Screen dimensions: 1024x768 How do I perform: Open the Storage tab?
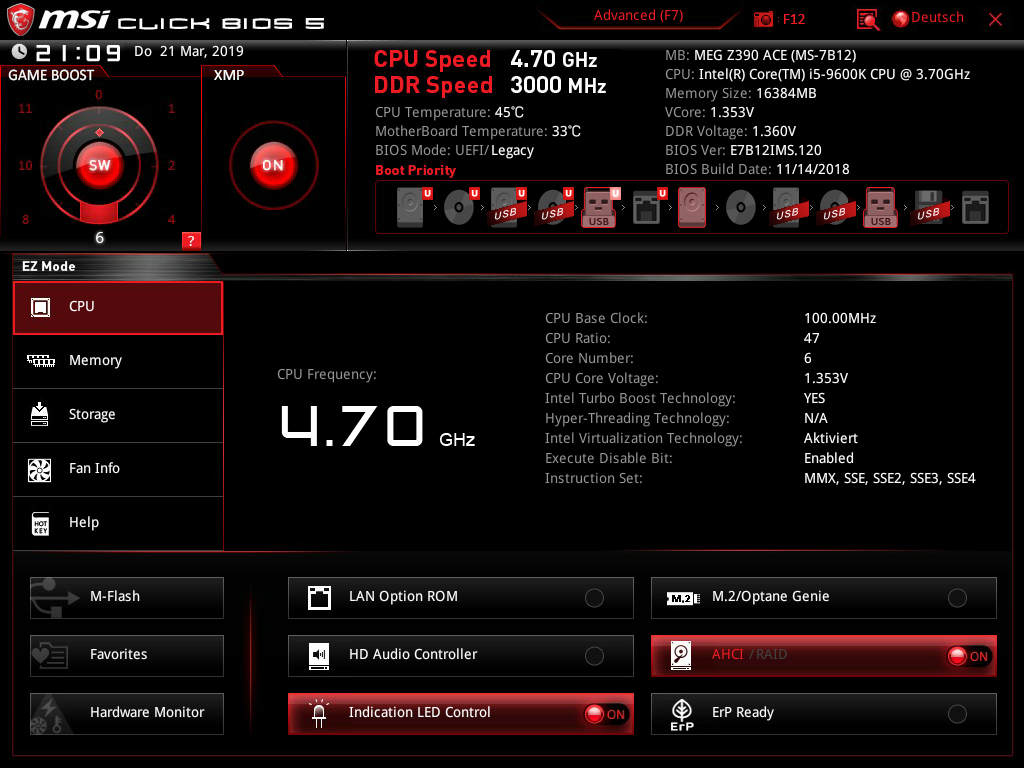coord(118,415)
